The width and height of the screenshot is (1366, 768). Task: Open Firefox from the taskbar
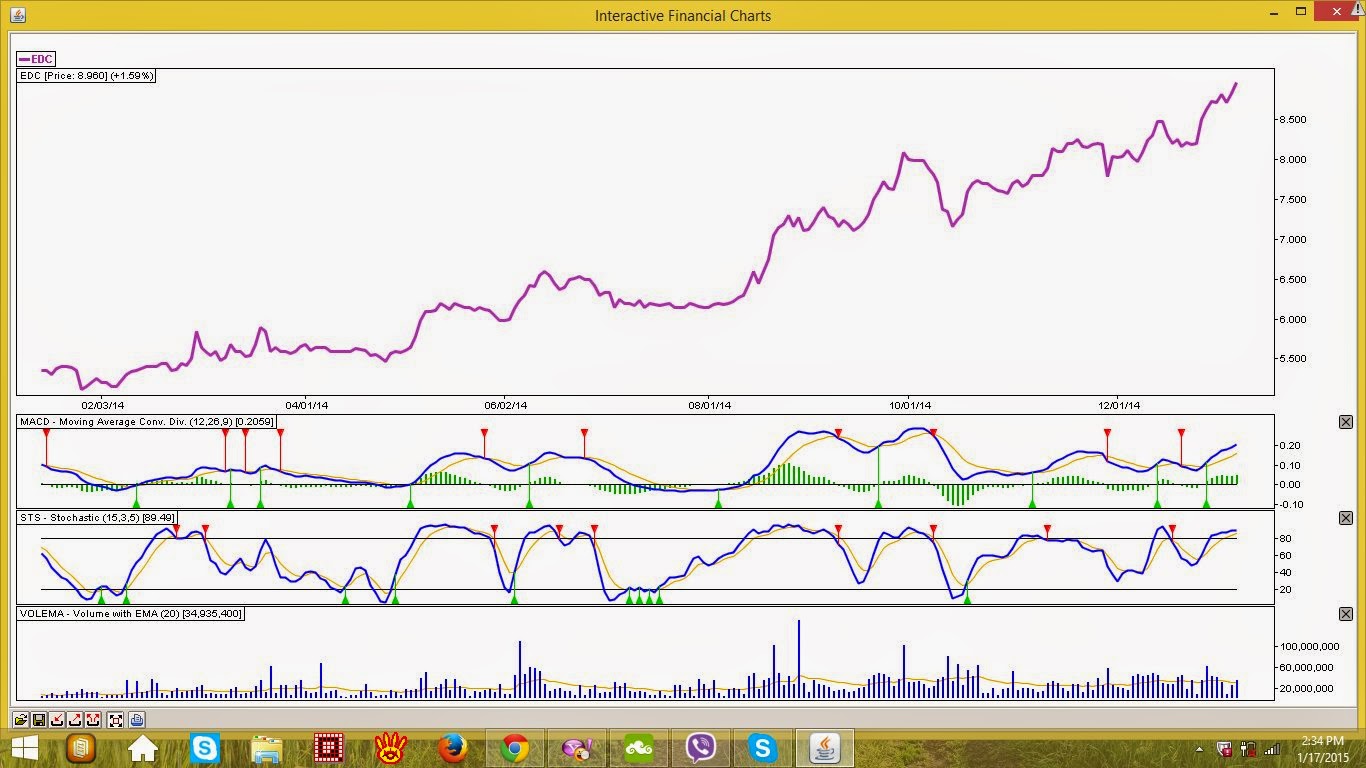453,747
